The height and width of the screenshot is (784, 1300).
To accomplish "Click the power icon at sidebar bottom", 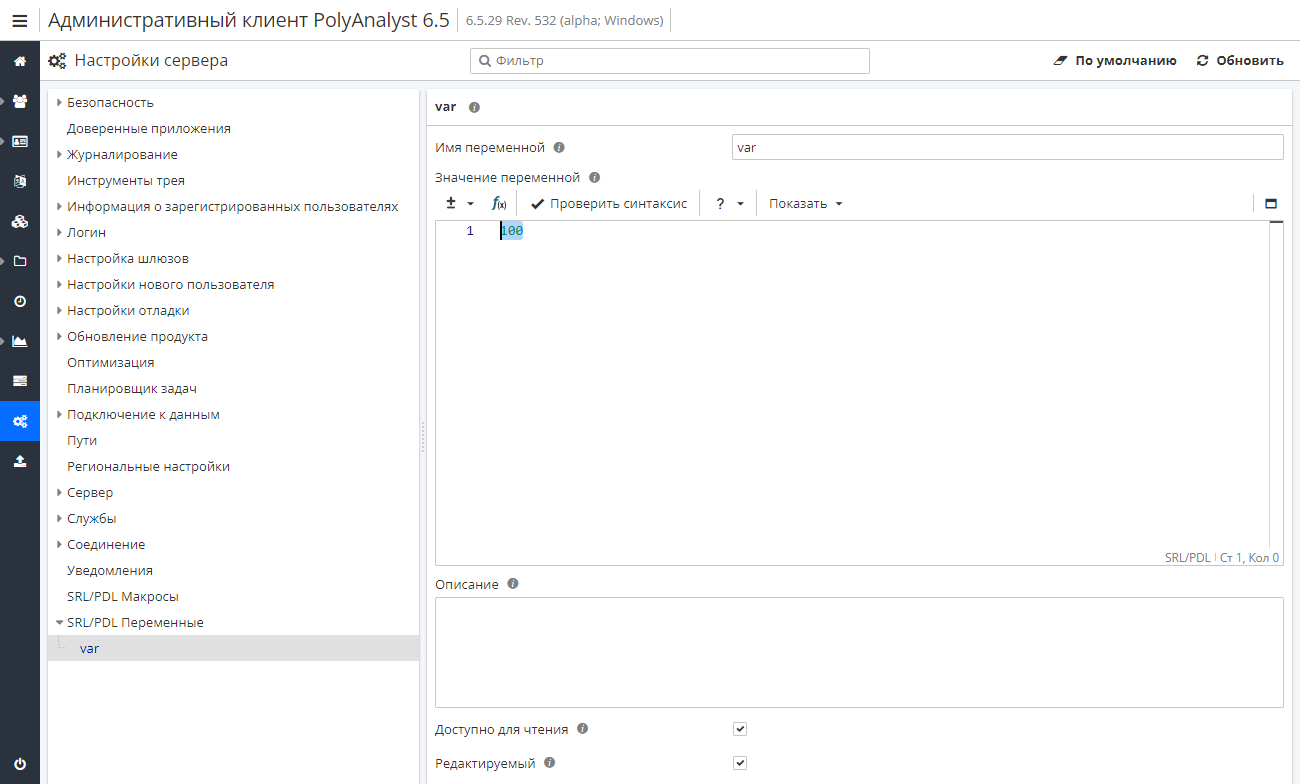I will (19, 762).
